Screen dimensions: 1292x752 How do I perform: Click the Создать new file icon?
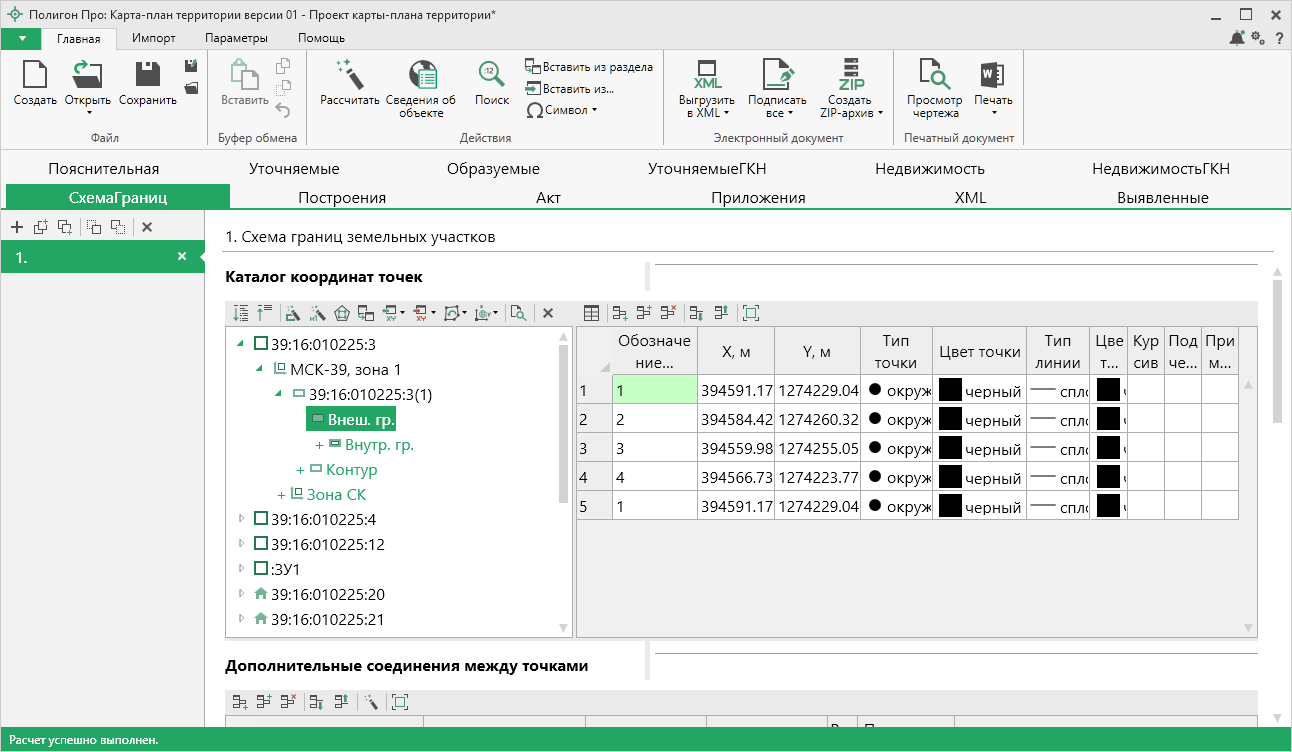click(35, 75)
